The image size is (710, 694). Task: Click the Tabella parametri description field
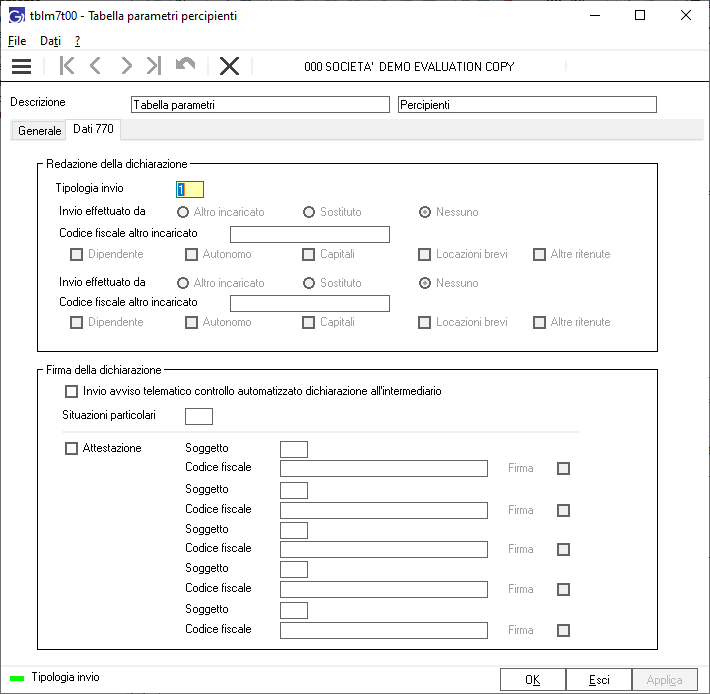(x=260, y=105)
